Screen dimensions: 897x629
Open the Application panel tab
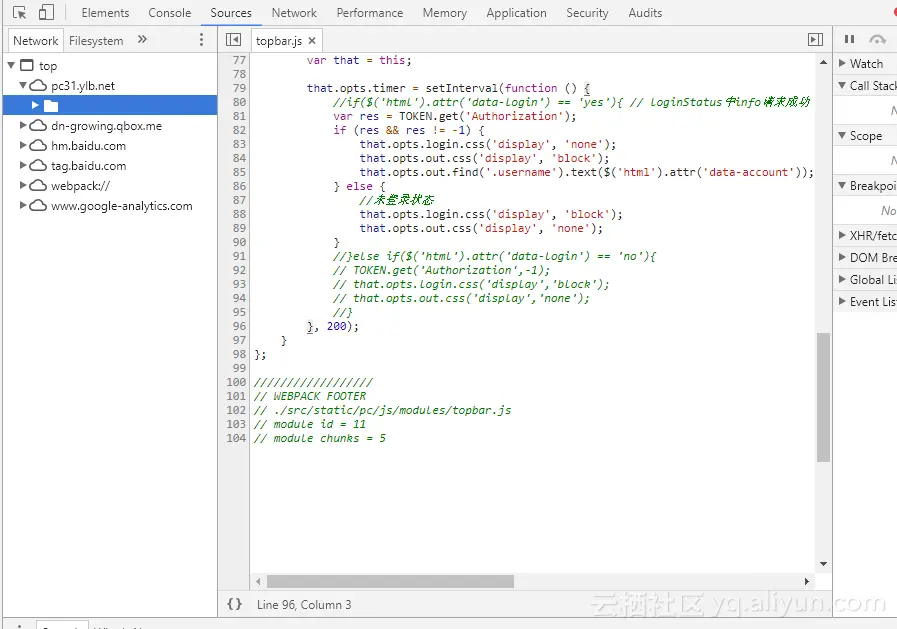tap(516, 13)
